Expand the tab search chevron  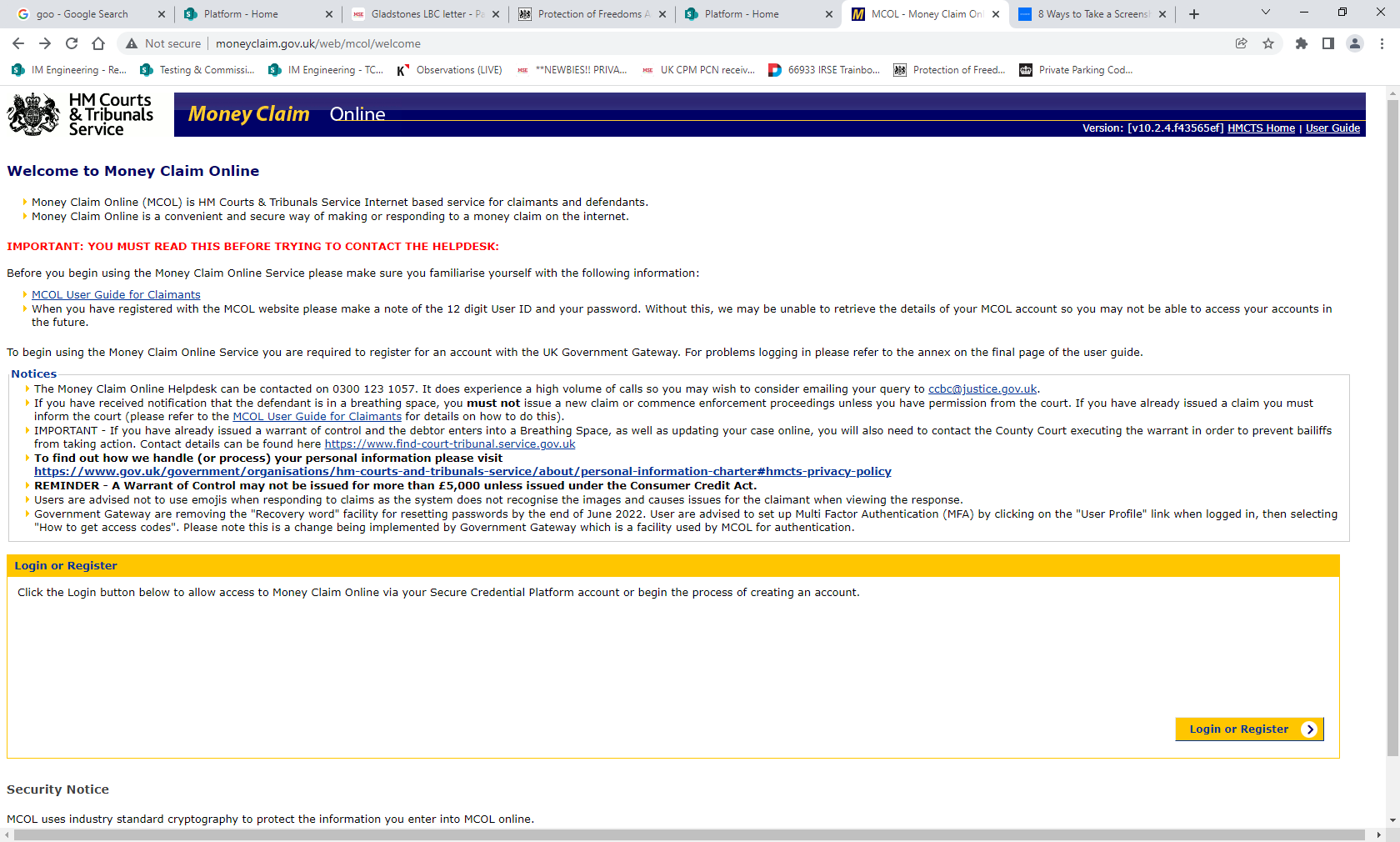point(1266,13)
